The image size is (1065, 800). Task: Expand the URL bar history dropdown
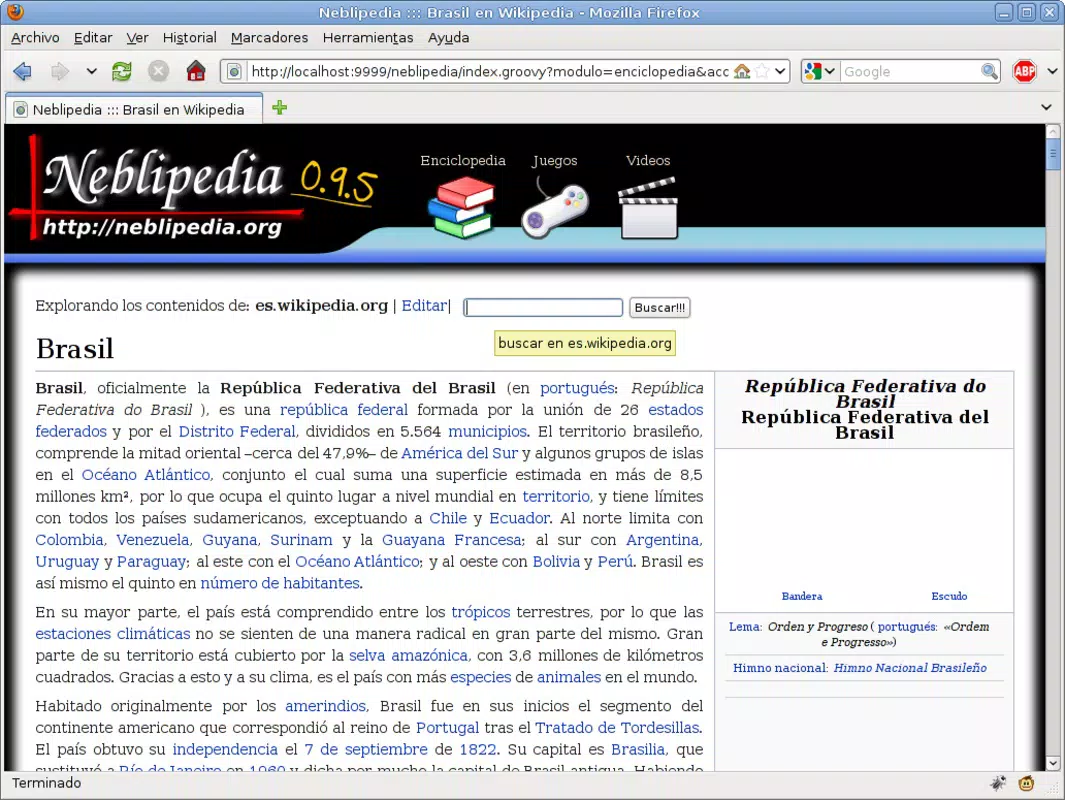780,71
